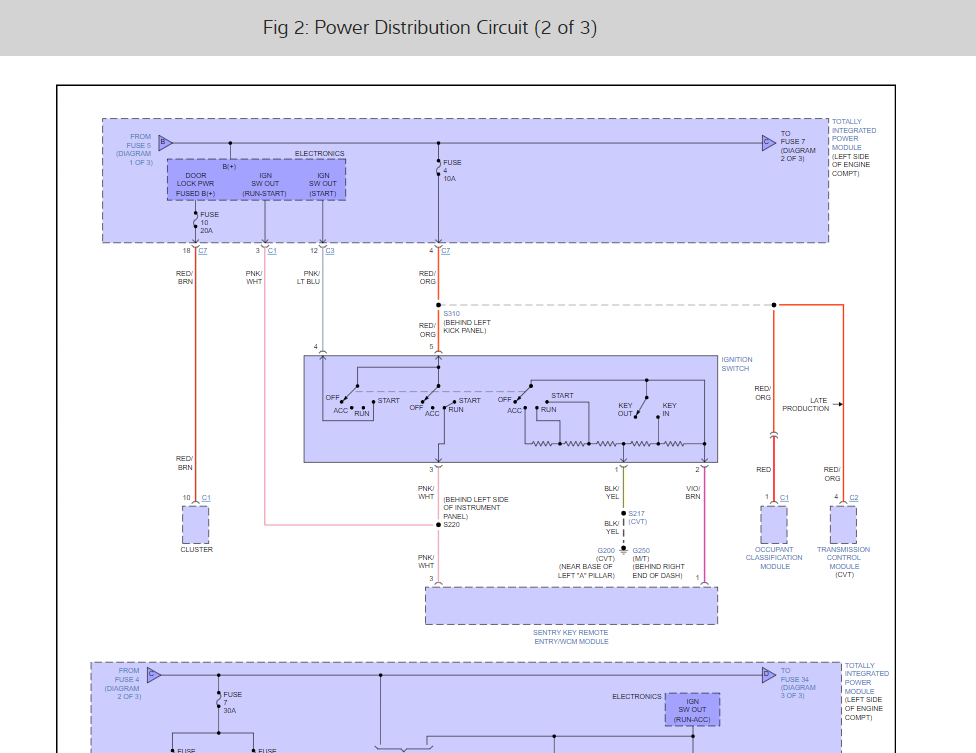This screenshot has width=976, height=753.
Task: Click the Sentry Key Remote Entry/WCM Module box
Action: [571, 606]
